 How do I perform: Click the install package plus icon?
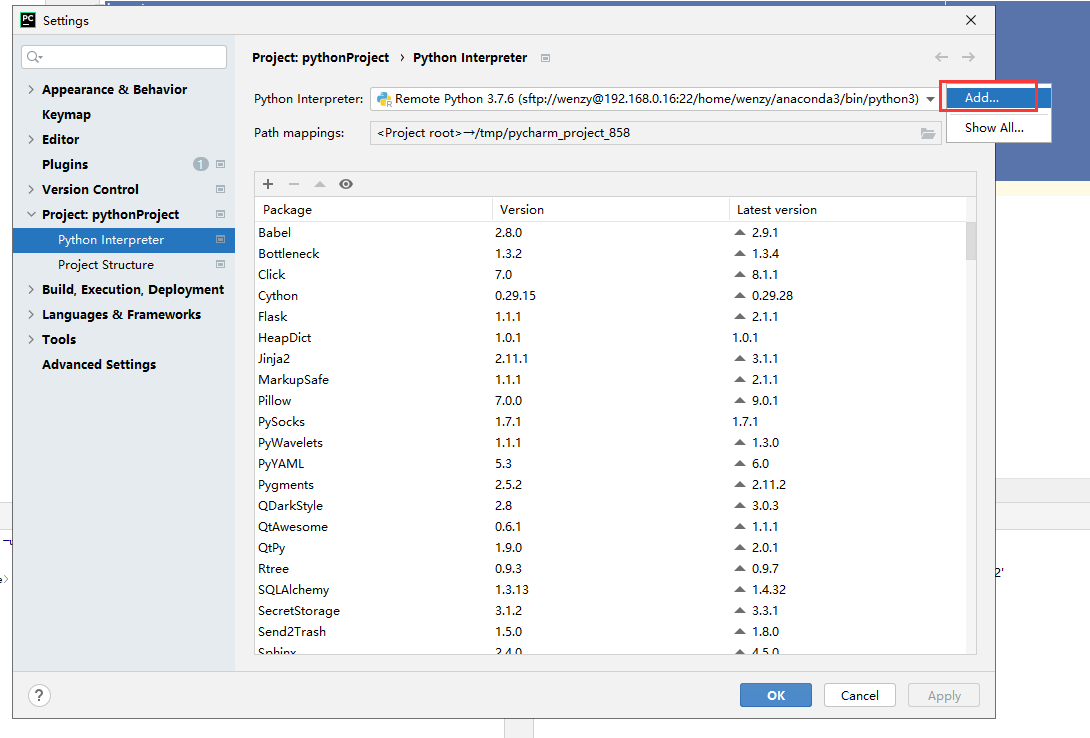[x=268, y=184]
